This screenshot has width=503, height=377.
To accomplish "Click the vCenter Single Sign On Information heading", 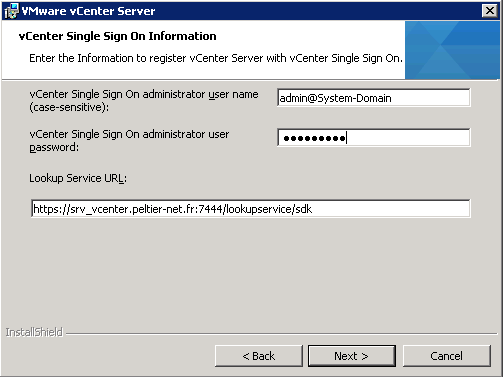I will pos(117,36).
